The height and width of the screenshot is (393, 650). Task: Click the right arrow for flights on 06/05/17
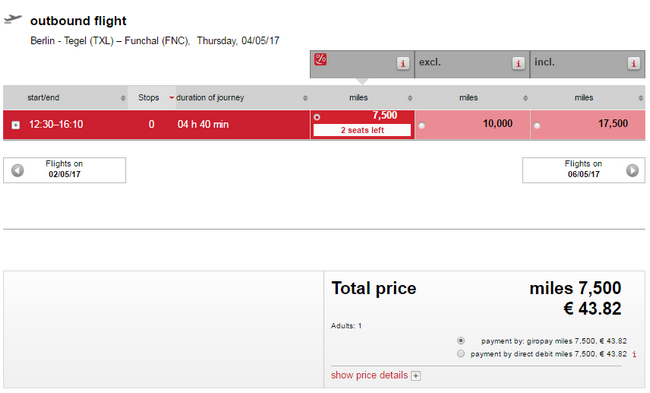coord(632,170)
